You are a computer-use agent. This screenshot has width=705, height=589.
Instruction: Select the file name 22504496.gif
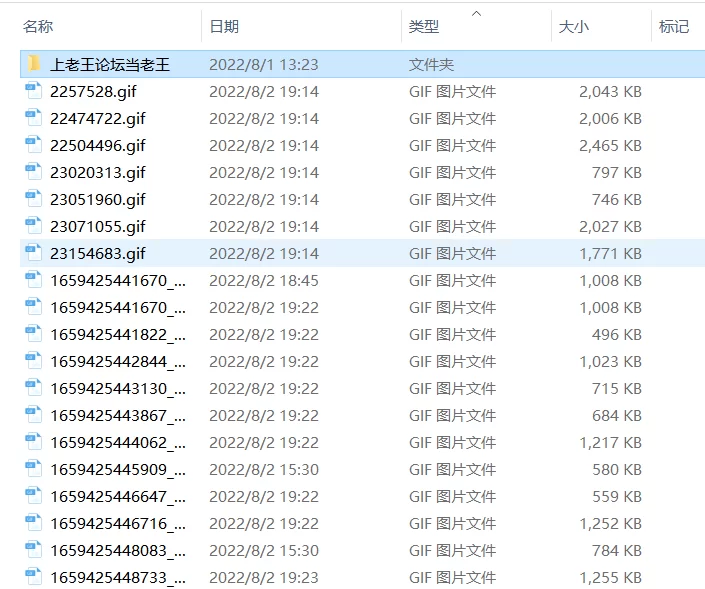pos(98,146)
